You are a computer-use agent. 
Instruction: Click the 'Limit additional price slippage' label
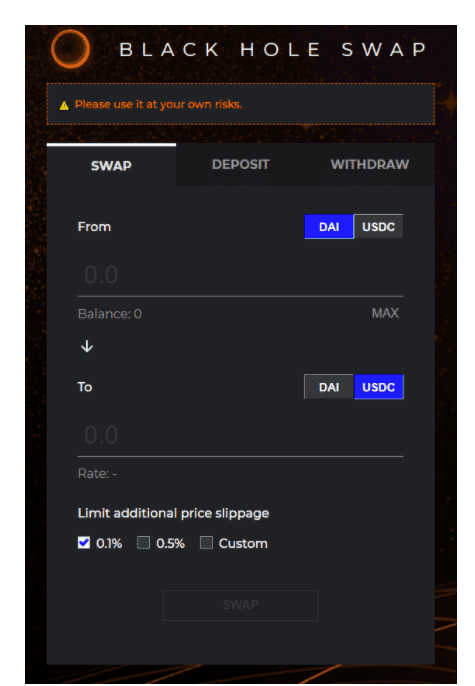[x=173, y=513]
